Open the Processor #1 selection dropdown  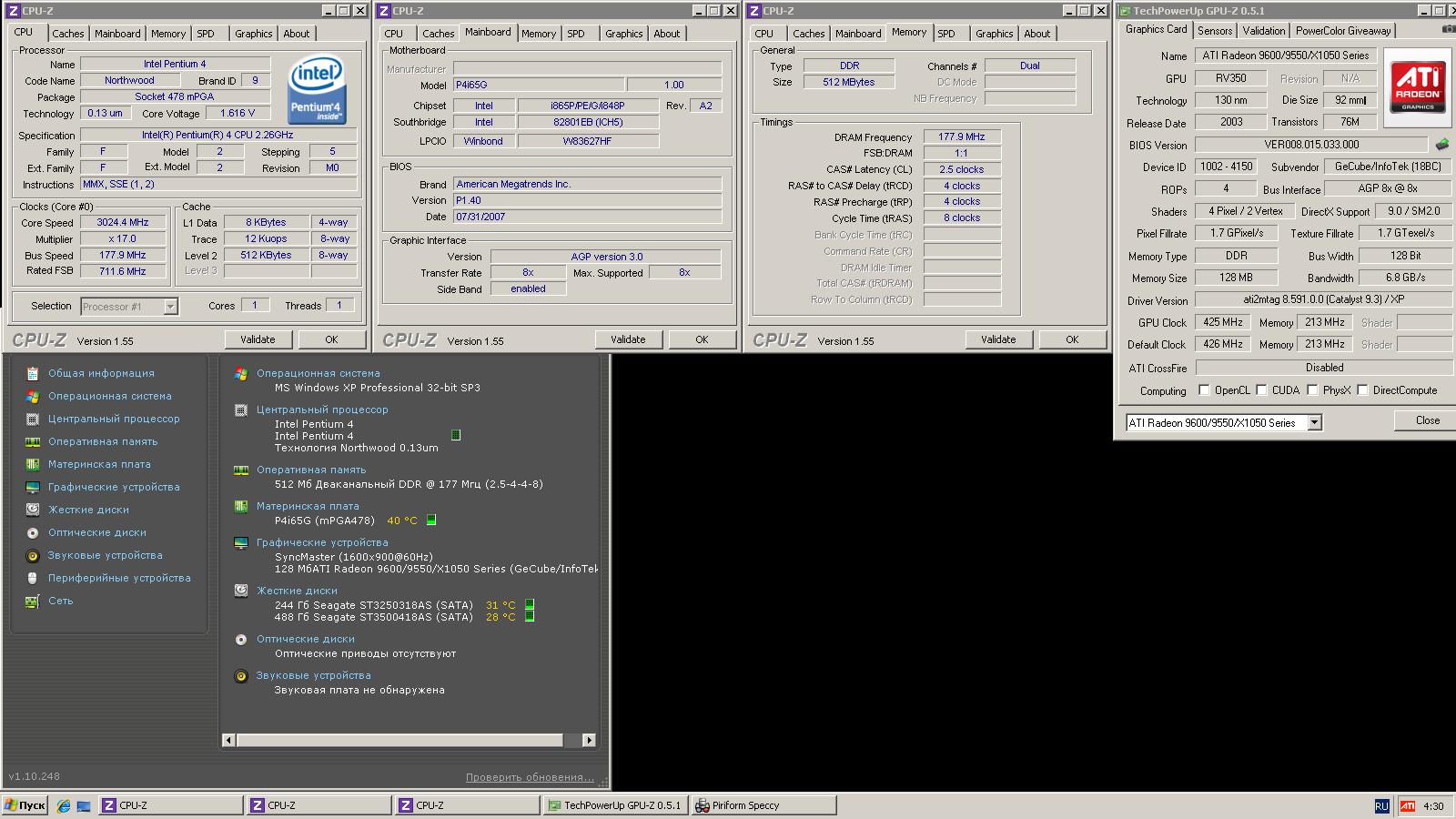(x=170, y=307)
